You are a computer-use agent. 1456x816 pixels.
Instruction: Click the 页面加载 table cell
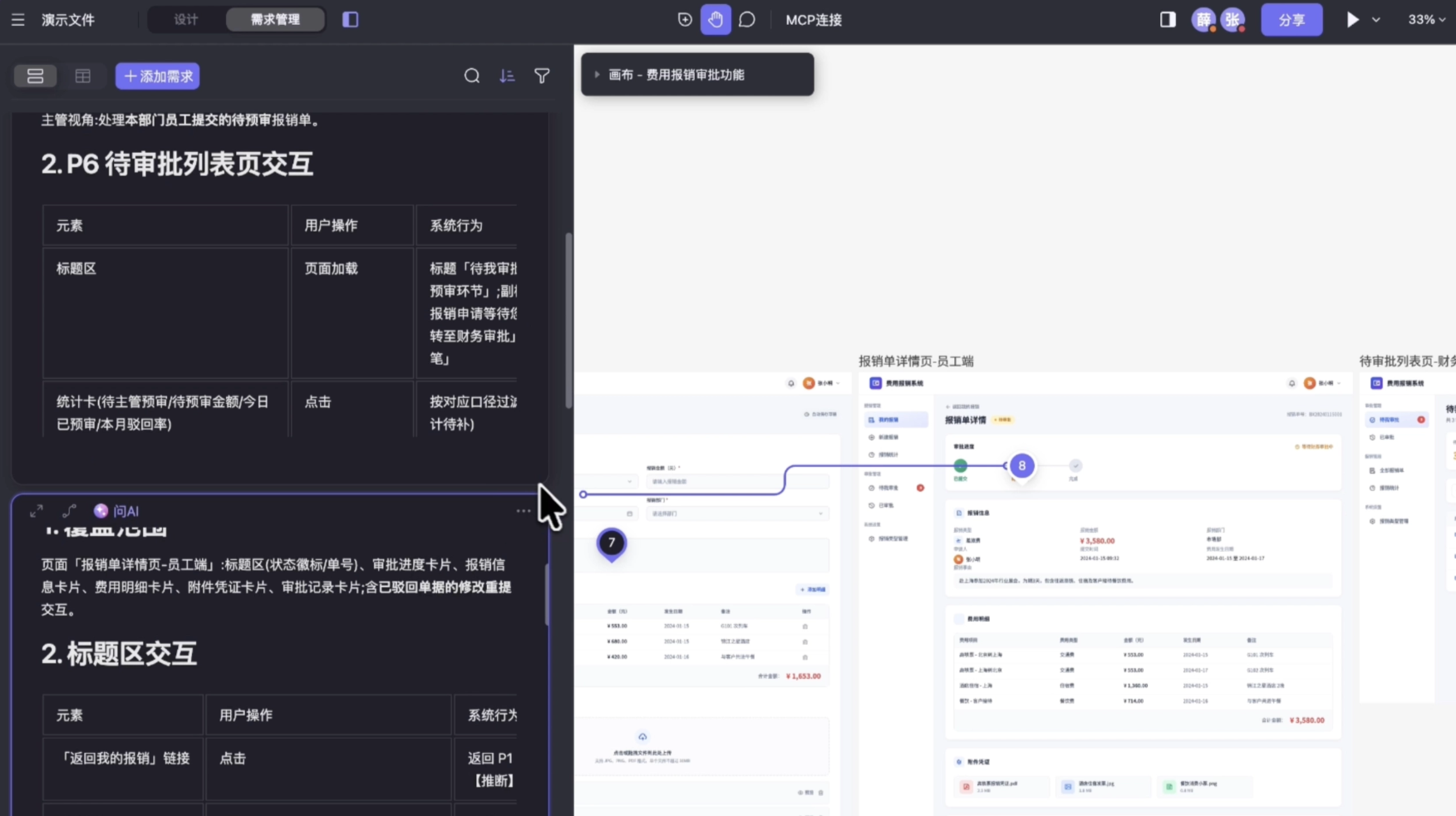point(352,313)
